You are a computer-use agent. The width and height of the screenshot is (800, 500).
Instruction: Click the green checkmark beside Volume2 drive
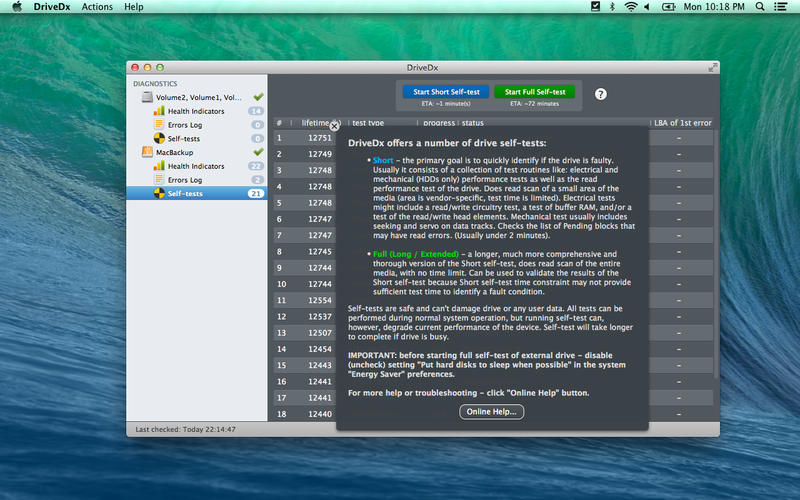[258, 96]
